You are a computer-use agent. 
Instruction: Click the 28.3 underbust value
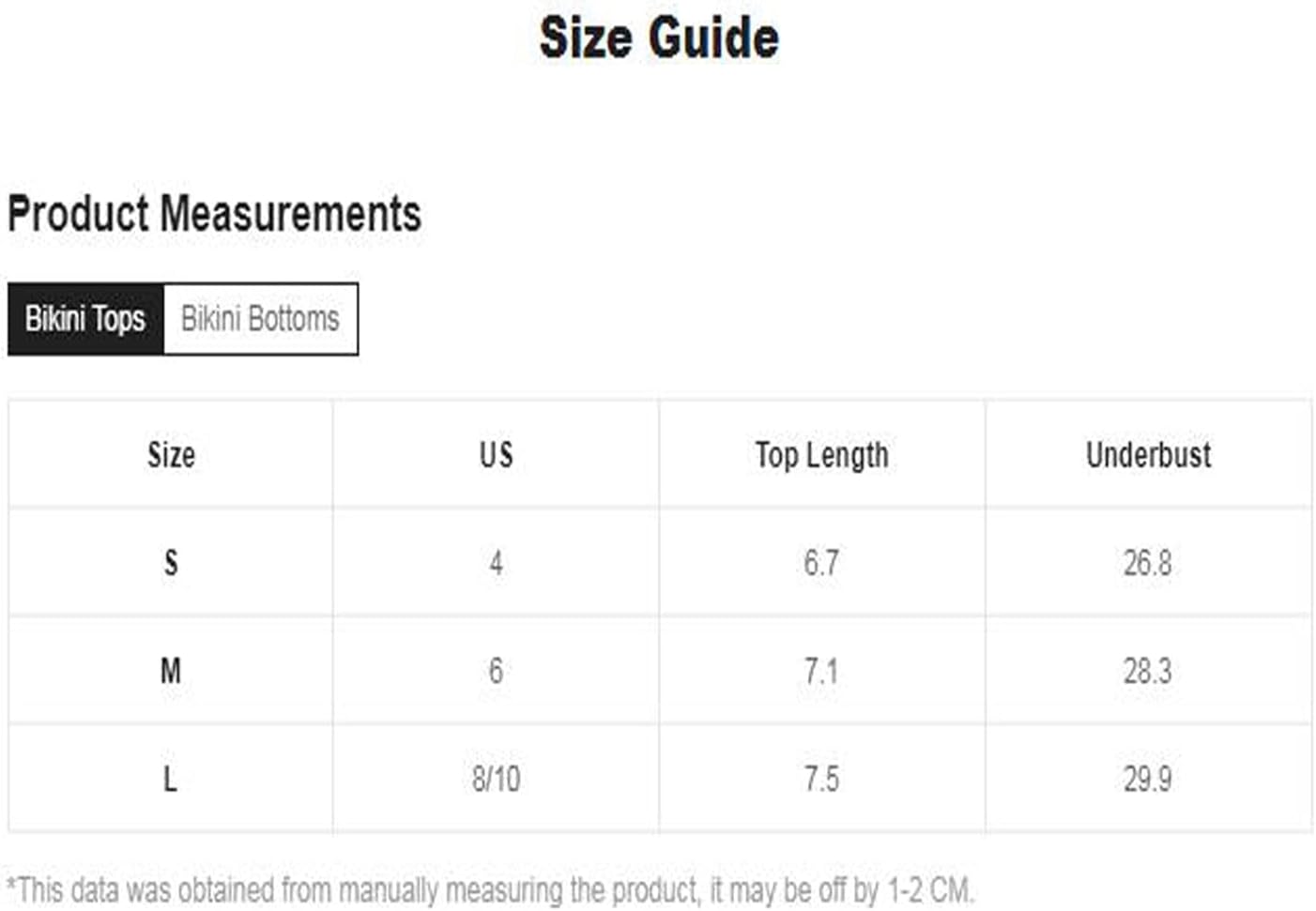click(1148, 671)
